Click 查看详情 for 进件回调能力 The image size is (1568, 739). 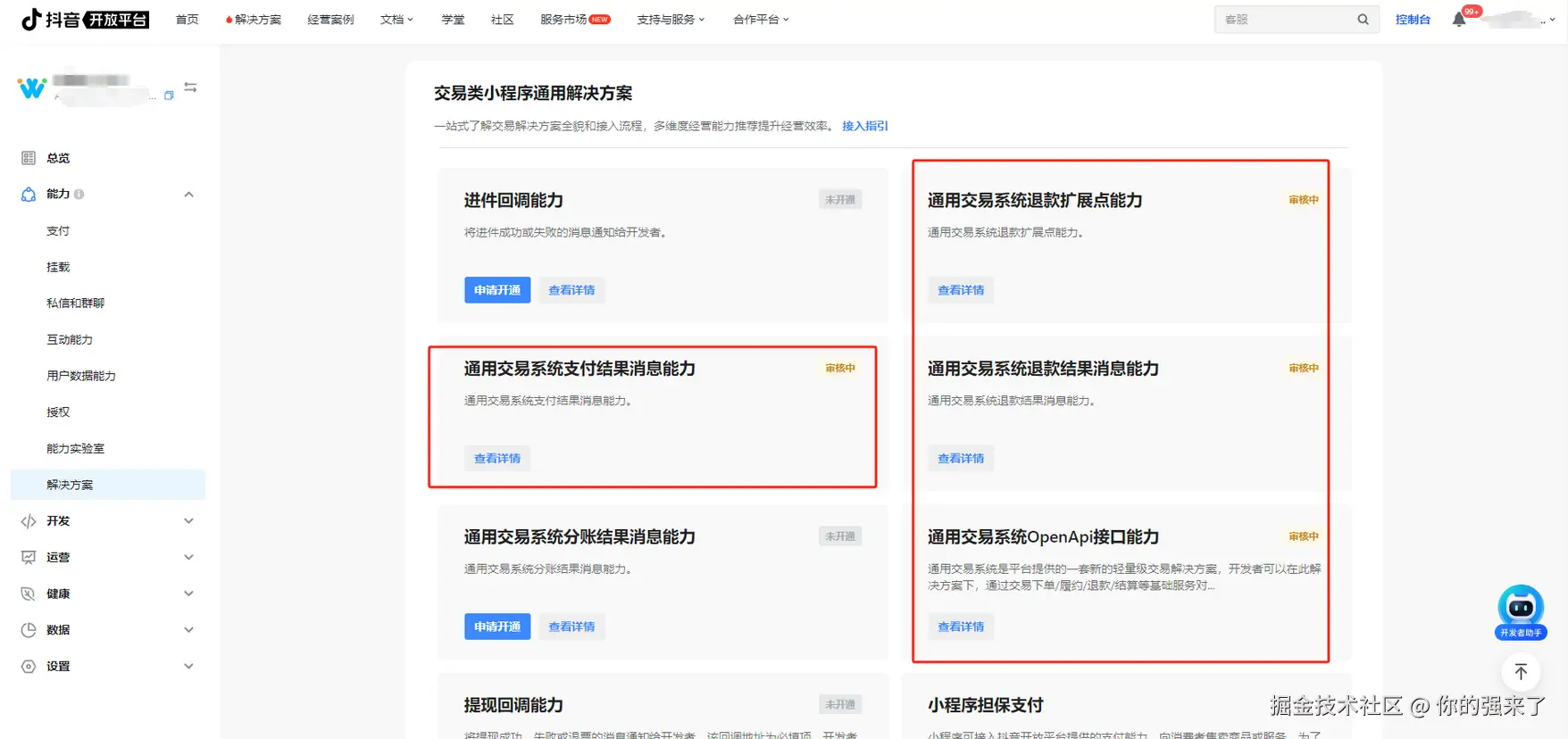click(571, 290)
